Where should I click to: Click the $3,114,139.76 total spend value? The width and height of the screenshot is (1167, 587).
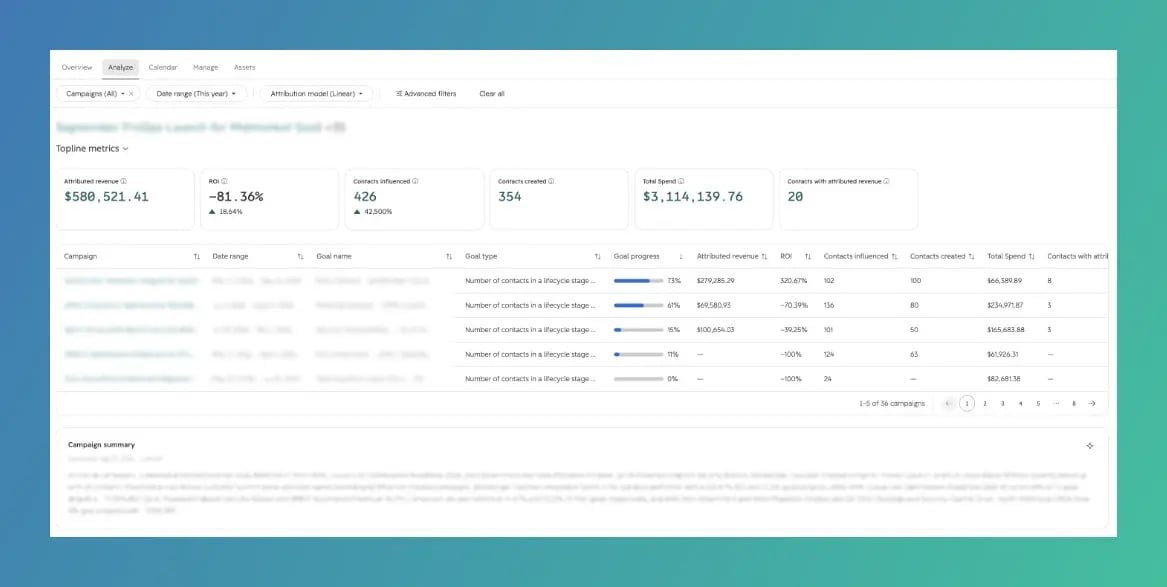coord(693,197)
